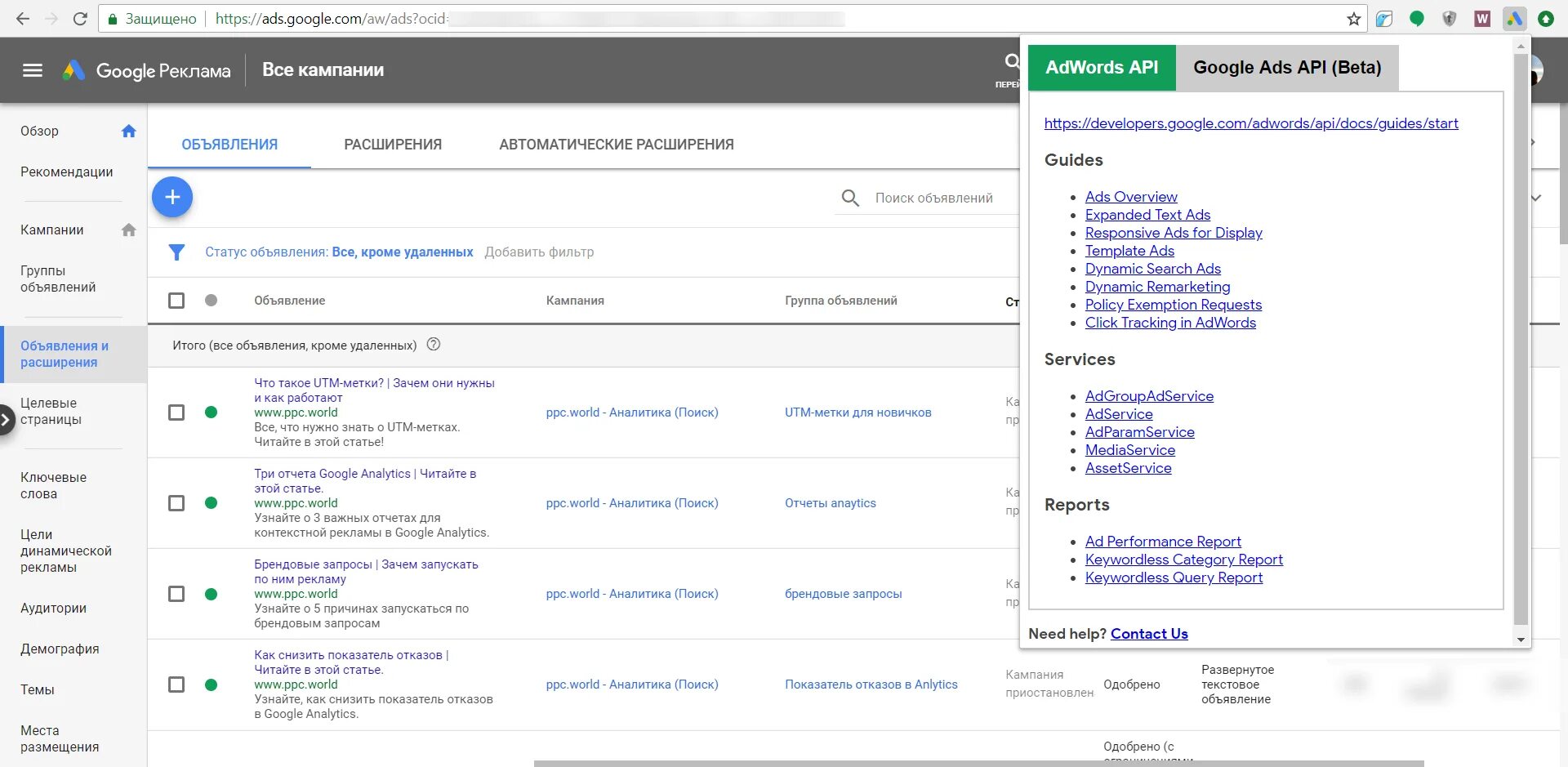
Task: Switch to the ОБЪЯВЛЕНИЯ tab
Action: pos(229,145)
